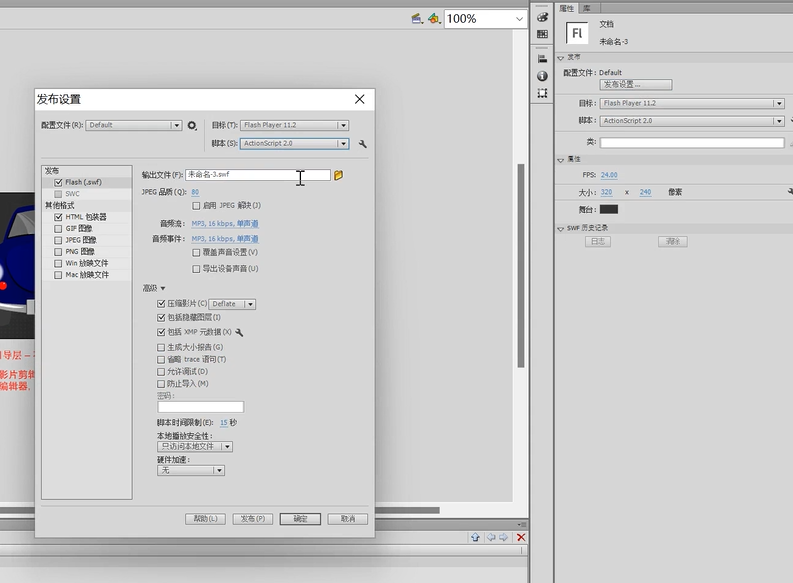This screenshot has width=793, height=583.
Task: Open hardware acceleration dropdown
Action: (191, 471)
